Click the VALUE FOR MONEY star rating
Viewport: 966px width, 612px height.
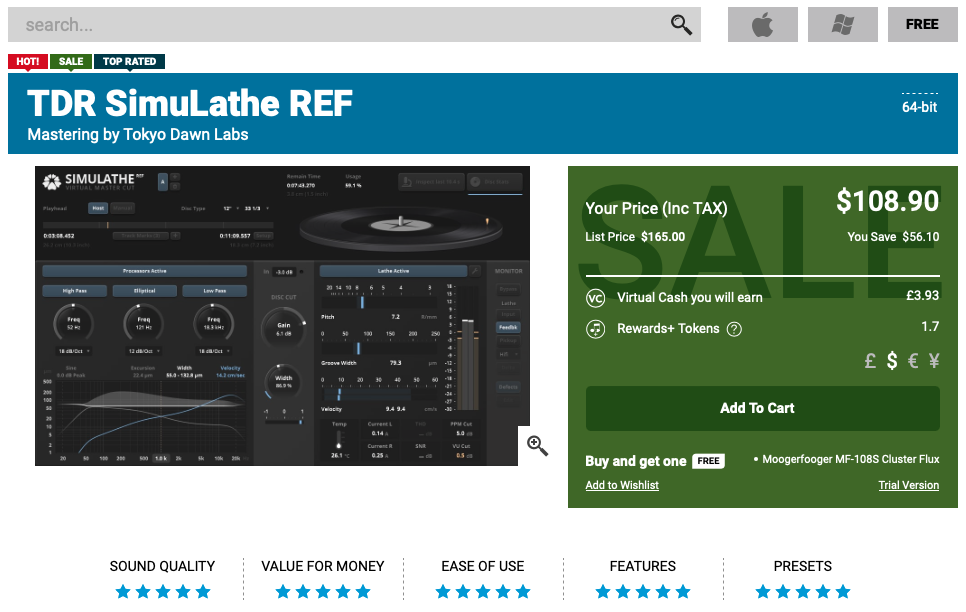pyautogui.click(x=323, y=592)
